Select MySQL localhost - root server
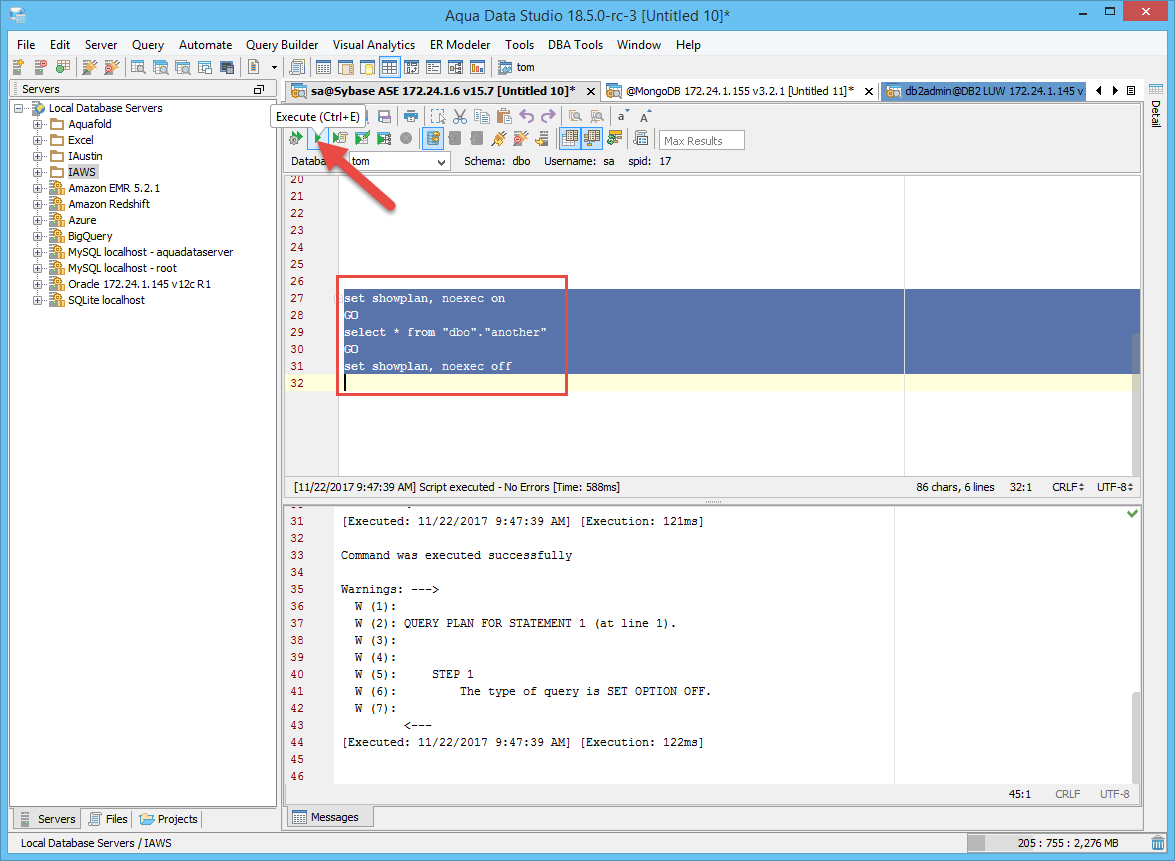The width and height of the screenshot is (1175, 861). pos(122,268)
